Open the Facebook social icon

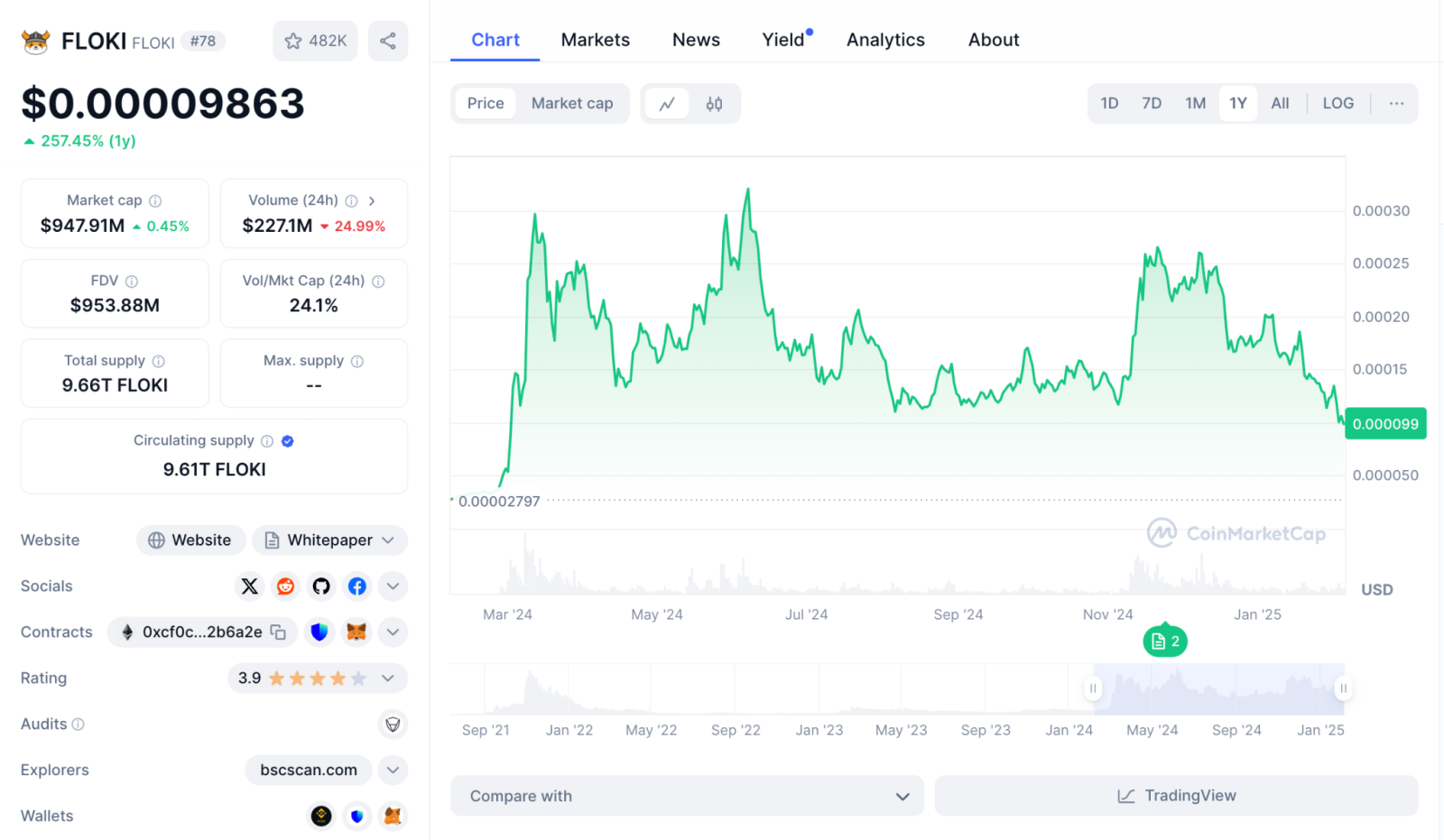point(357,586)
